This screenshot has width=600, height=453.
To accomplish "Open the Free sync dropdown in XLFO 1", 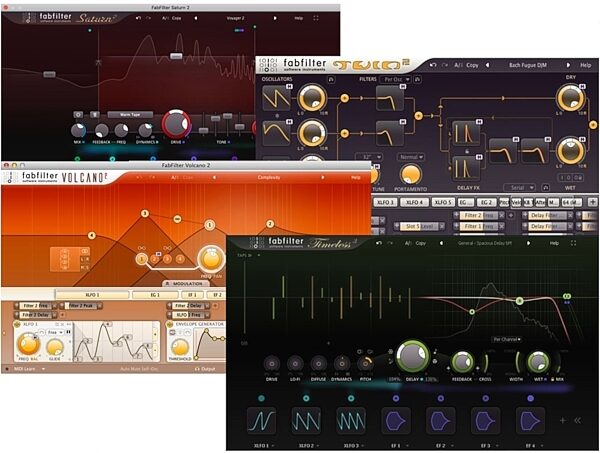I will (x=55, y=332).
